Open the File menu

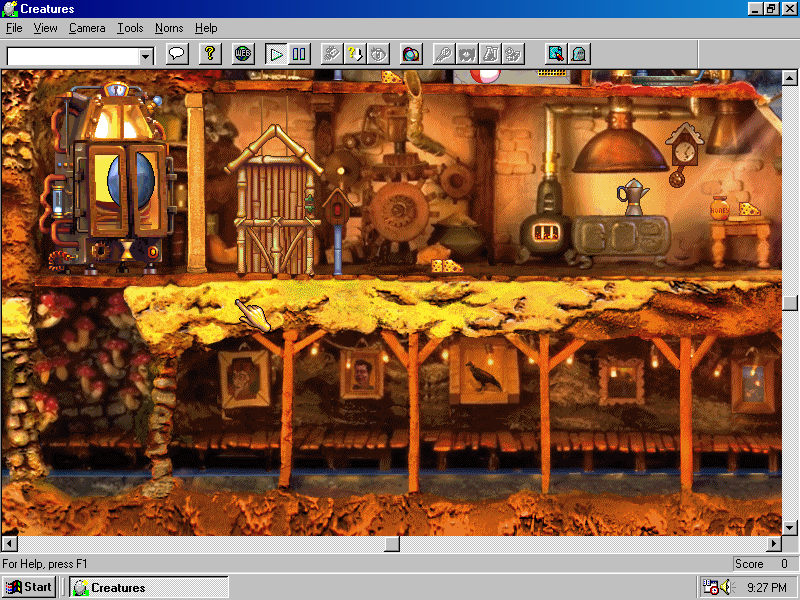(x=14, y=28)
